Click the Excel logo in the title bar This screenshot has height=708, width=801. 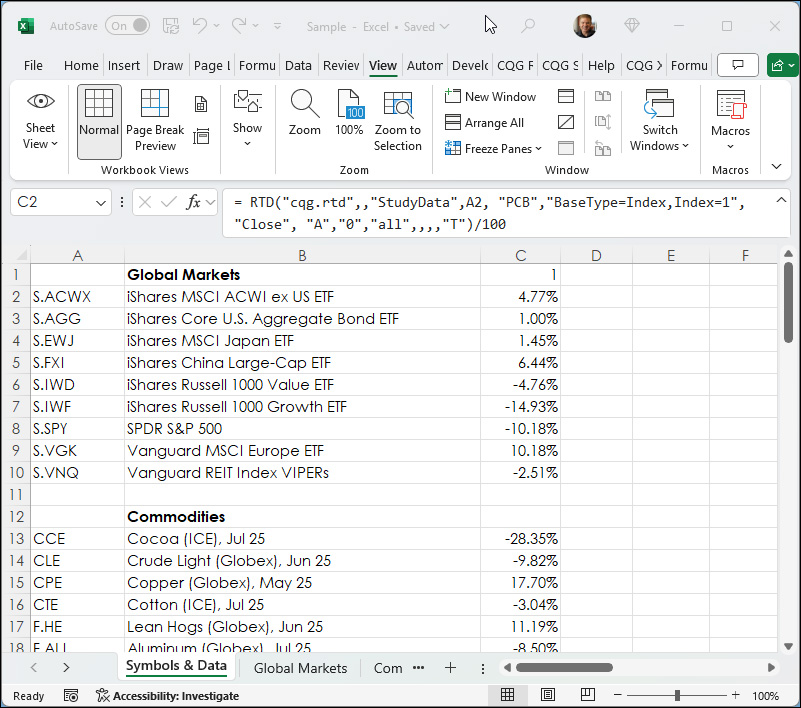coord(26,26)
